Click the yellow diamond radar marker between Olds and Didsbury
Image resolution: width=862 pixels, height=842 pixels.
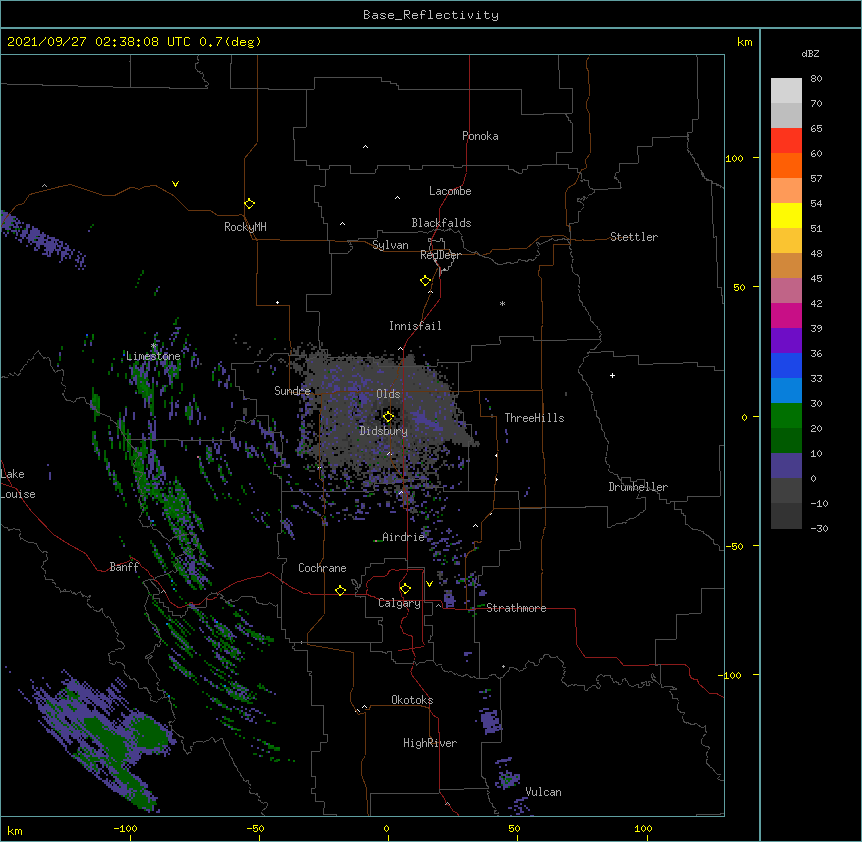(x=388, y=417)
